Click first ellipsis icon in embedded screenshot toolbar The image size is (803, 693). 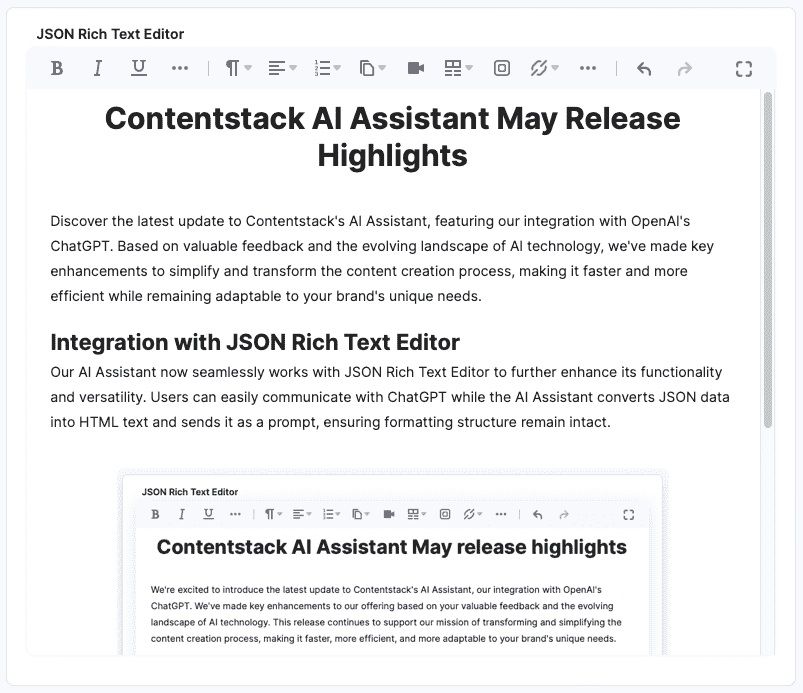tap(235, 514)
